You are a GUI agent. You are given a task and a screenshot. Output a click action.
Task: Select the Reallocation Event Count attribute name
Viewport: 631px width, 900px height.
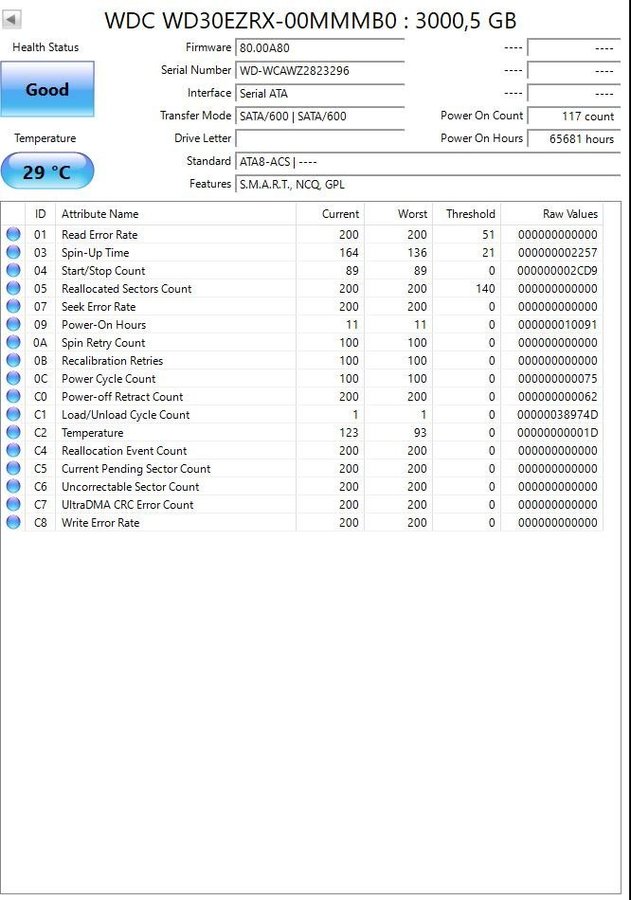point(124,451)
